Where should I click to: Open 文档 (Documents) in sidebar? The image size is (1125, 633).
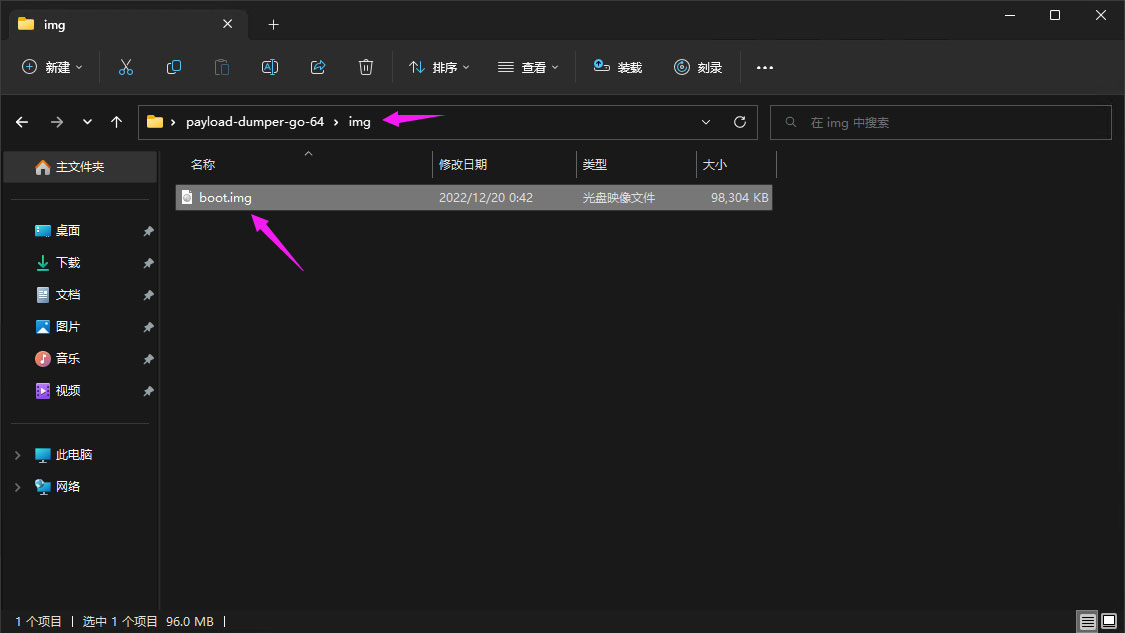67,295
